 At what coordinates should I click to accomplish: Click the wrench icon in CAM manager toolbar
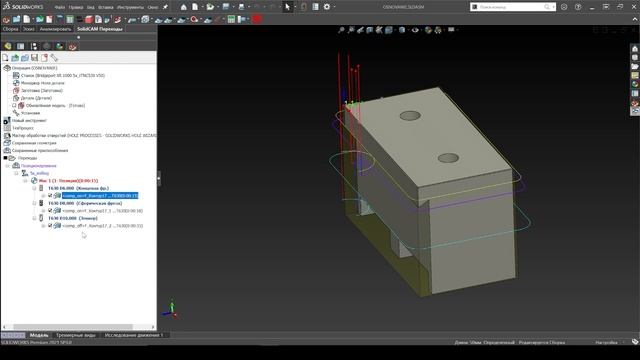54,58
